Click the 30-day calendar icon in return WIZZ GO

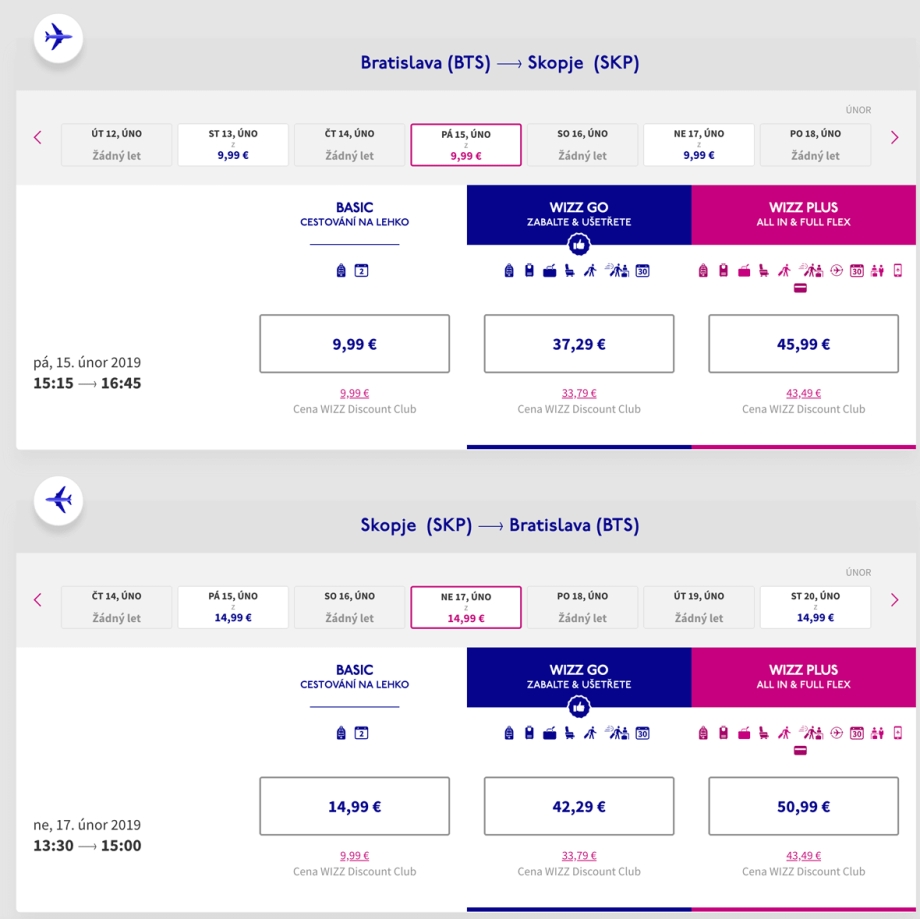[x=643, y=733]
